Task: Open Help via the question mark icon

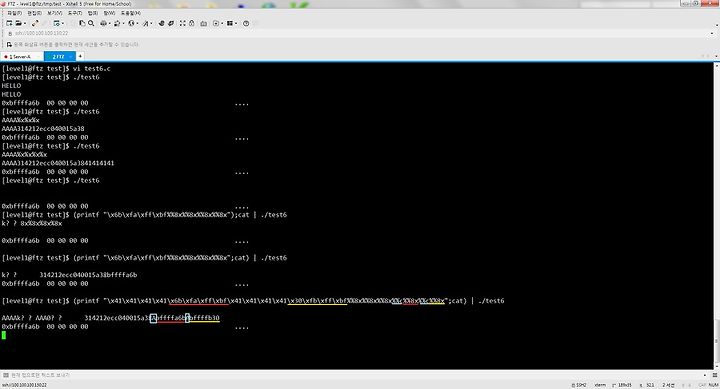Action: (x=246, y=23)
